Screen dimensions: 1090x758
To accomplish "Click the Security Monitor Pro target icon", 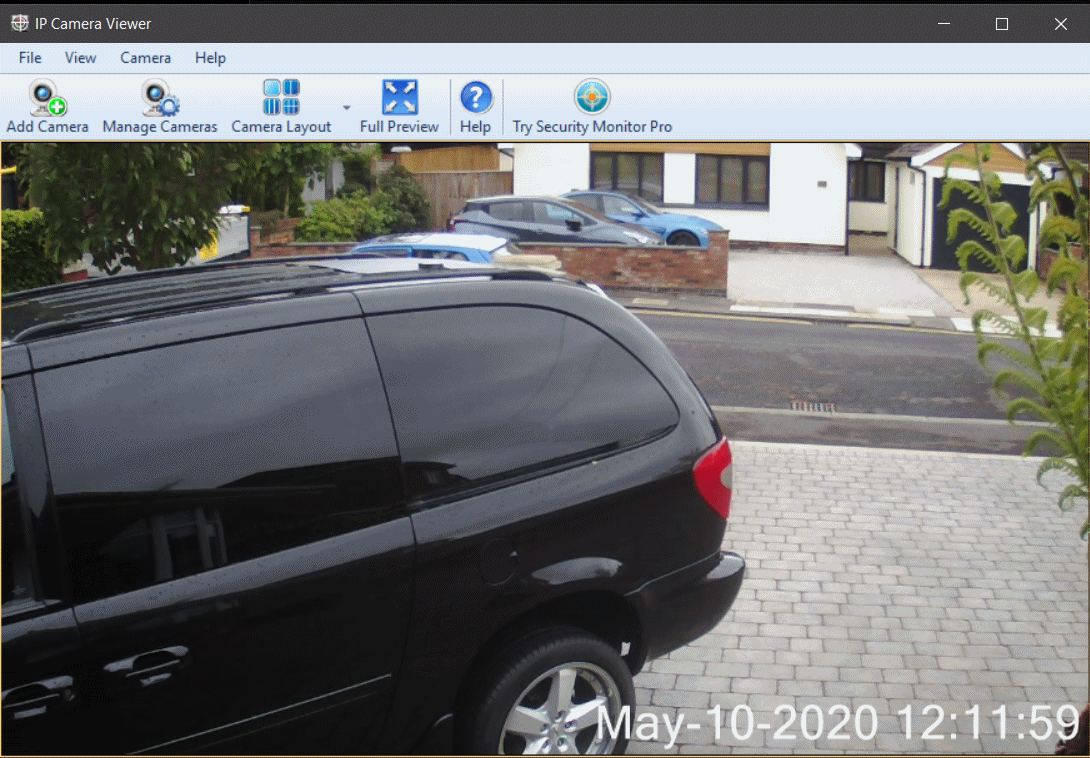I will [592, 97].
